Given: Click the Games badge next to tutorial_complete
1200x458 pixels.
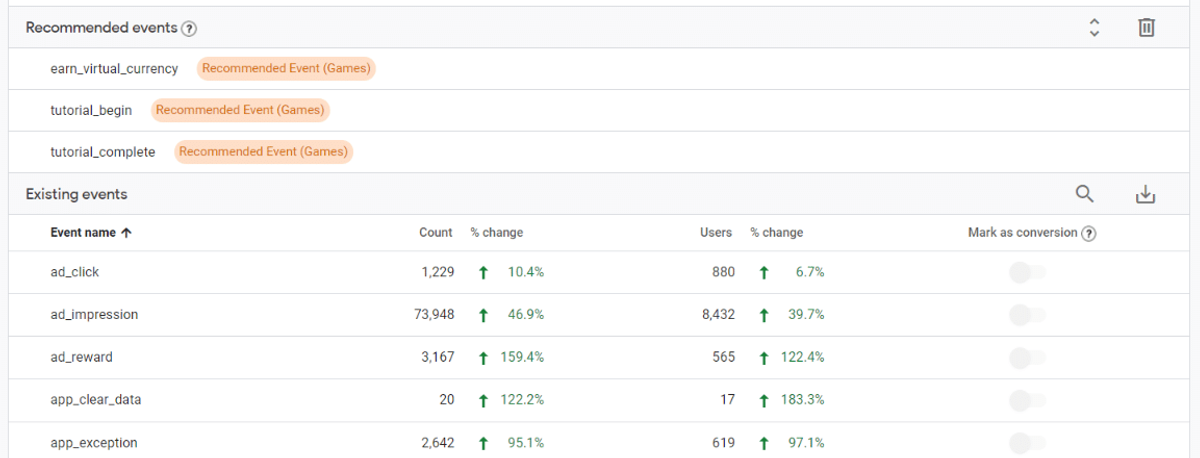Looking at the screenshot, I should pyautogui.click(x=263, y=152).
